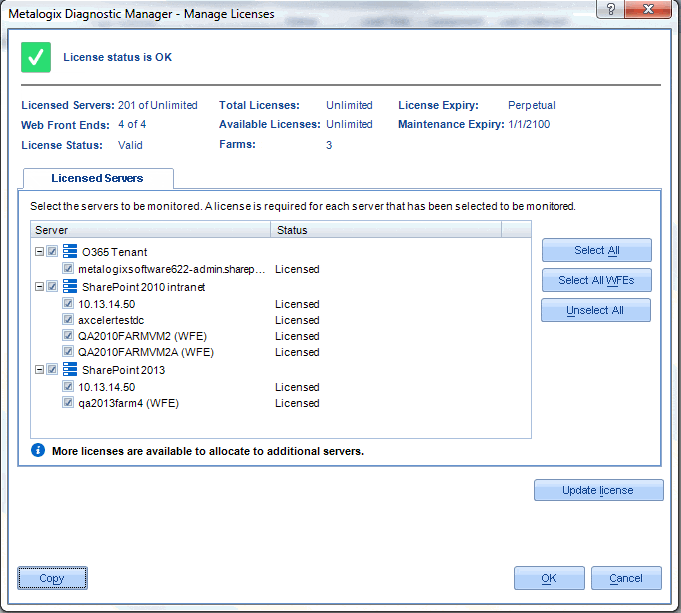Image resolution: width=681 pixels, height=613 pixels.
Task: Click the blue information icon
Action: pos(38,450)
